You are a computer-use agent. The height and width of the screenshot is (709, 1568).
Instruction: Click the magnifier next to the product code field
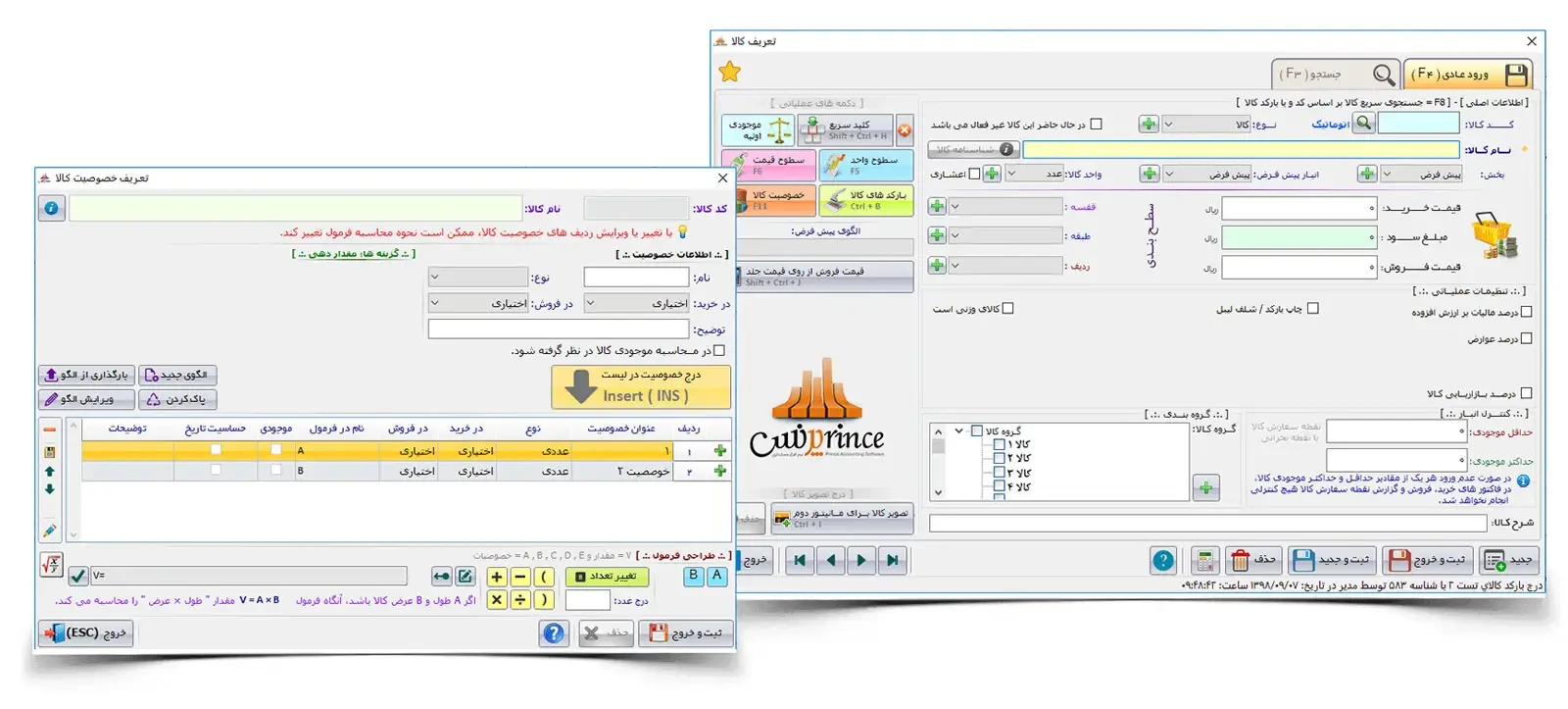click(x=1363, y=123)
